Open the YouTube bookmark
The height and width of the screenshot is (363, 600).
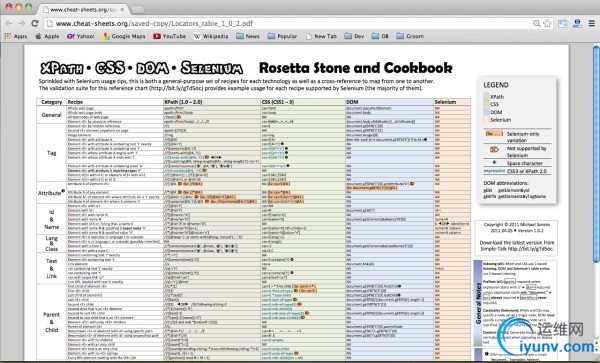click(x=169, y=36)
